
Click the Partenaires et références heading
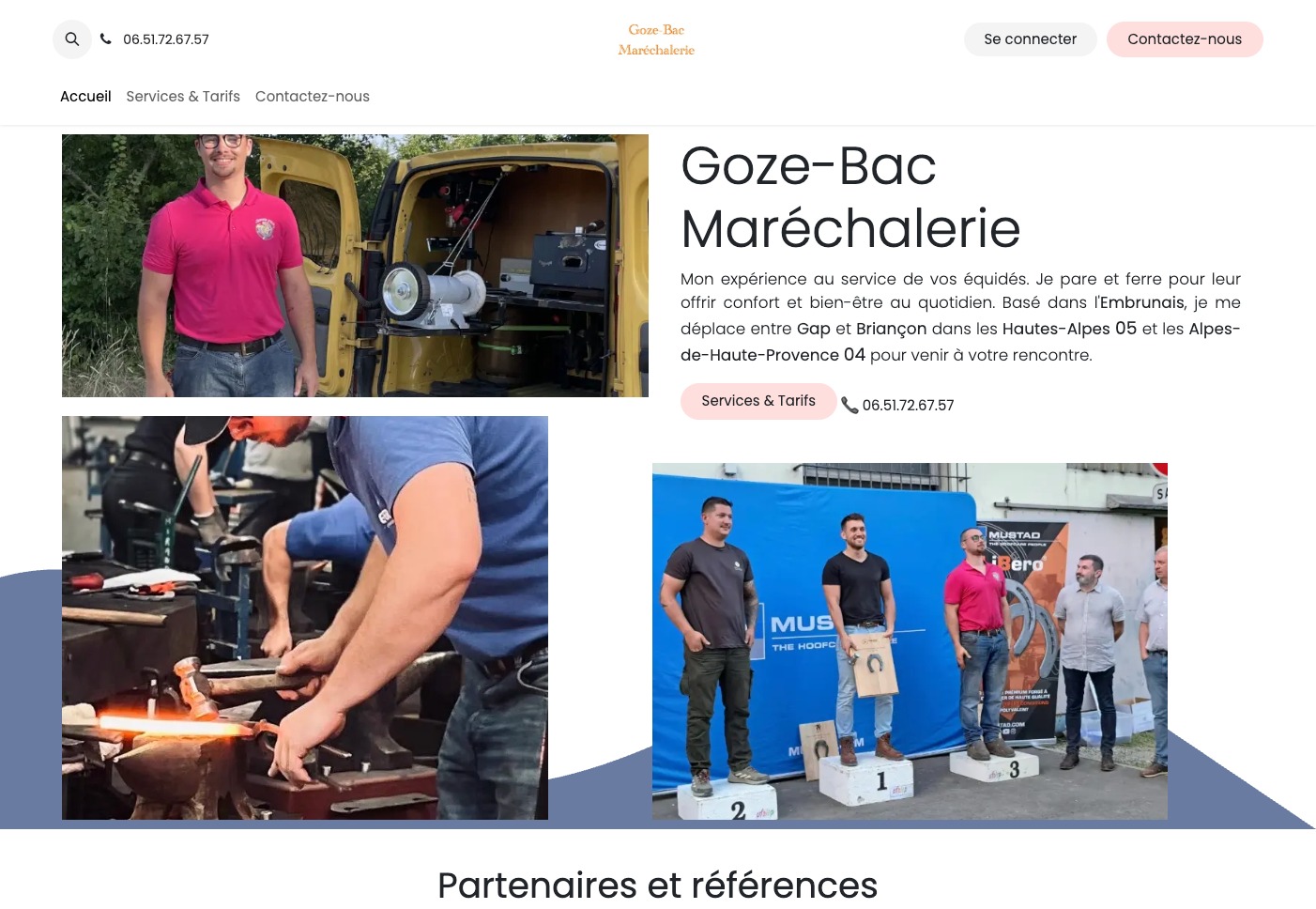[x=658, y=885]
